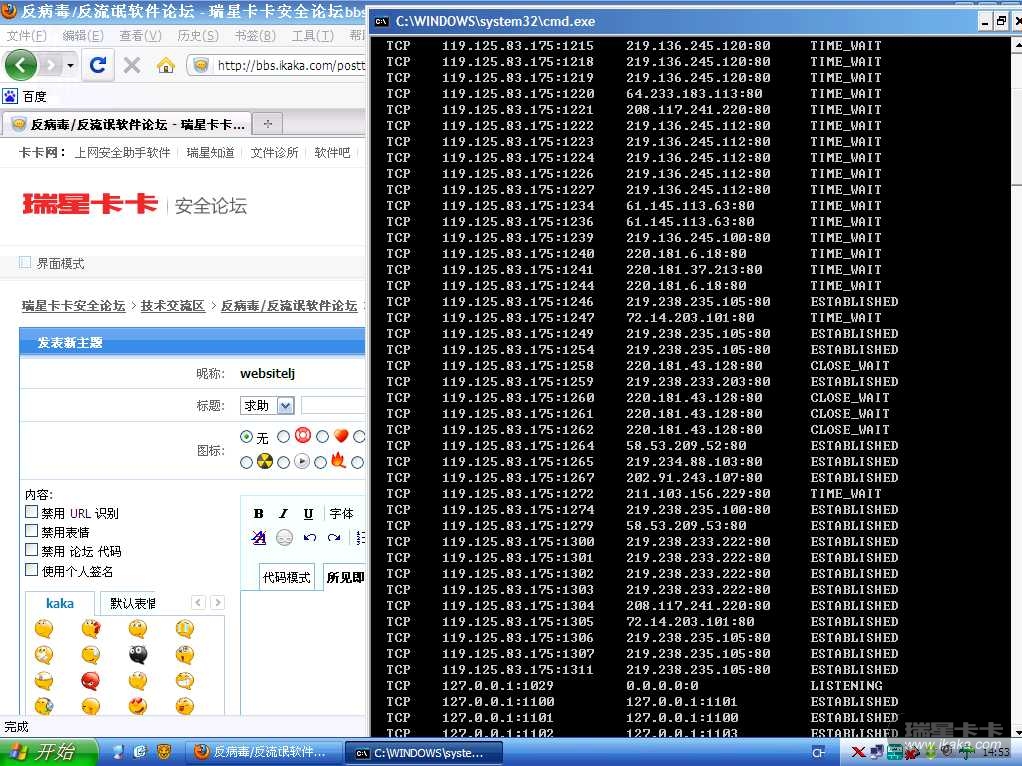1022x766 pixels.
Task: Open the 软件吧 link
Action: click(332, 153)
